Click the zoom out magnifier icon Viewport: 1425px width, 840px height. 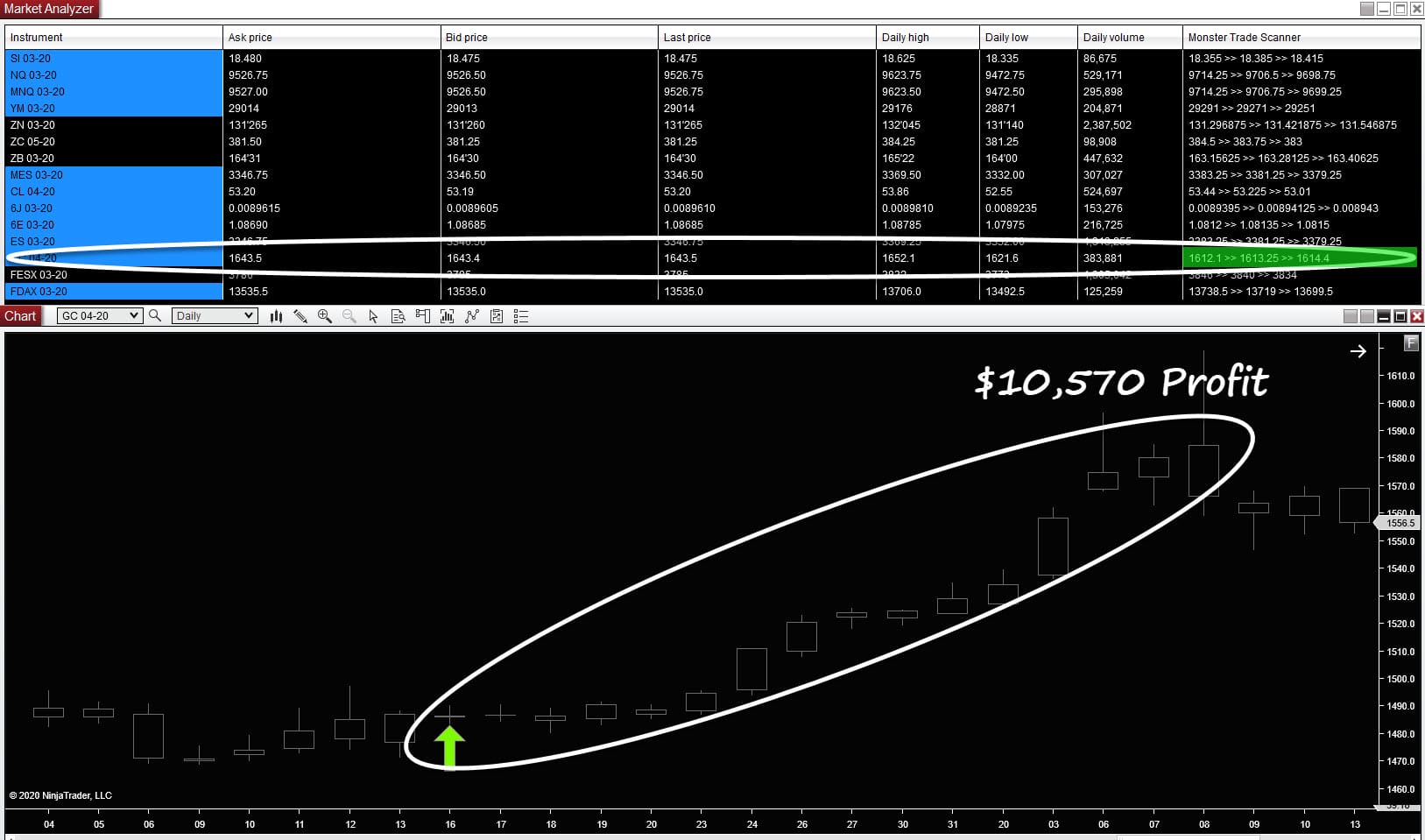point(349,316)
